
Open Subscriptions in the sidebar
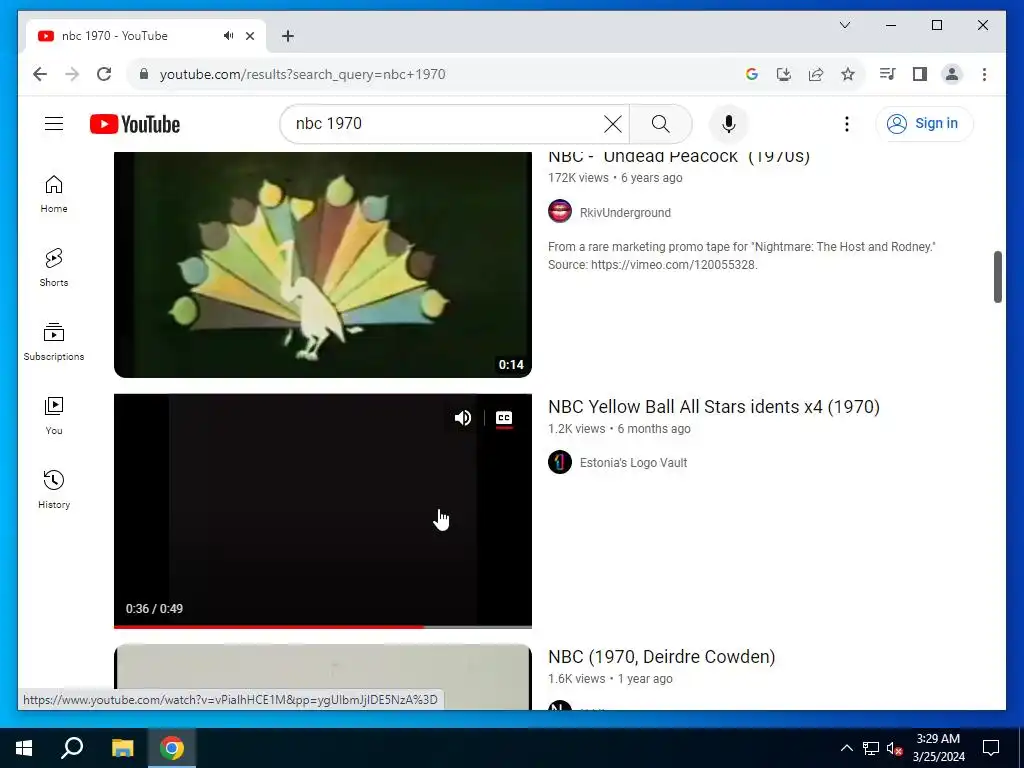(54, 342)
